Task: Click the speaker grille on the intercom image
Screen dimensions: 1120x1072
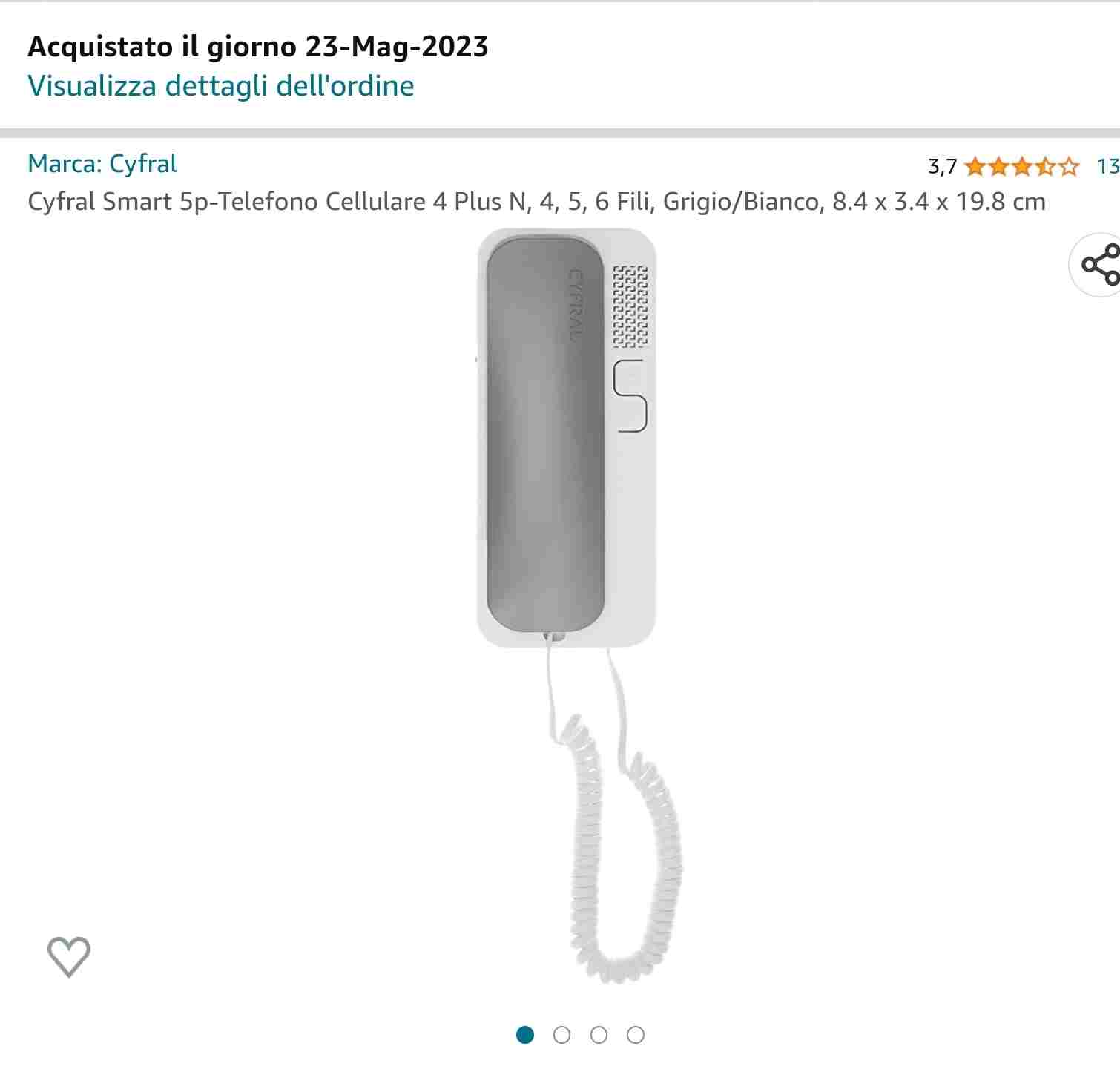Action: (x=630, y=307)
